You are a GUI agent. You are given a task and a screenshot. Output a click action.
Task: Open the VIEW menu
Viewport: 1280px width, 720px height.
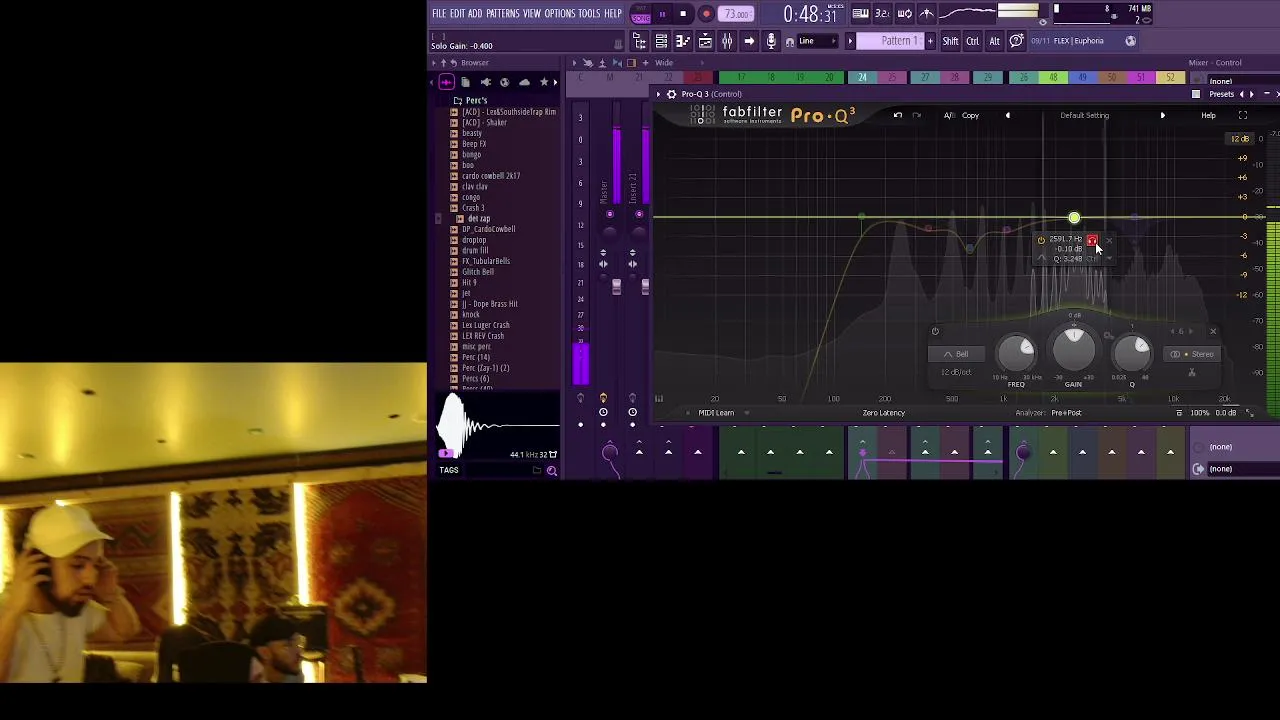531,13
